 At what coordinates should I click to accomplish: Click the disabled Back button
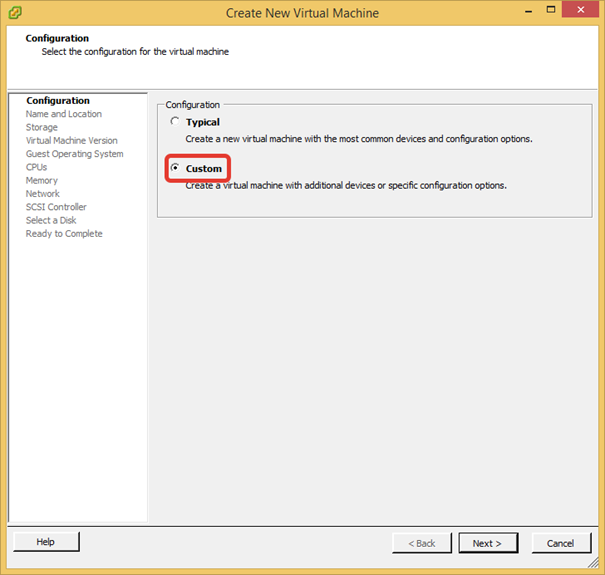(x=422, y=543)
